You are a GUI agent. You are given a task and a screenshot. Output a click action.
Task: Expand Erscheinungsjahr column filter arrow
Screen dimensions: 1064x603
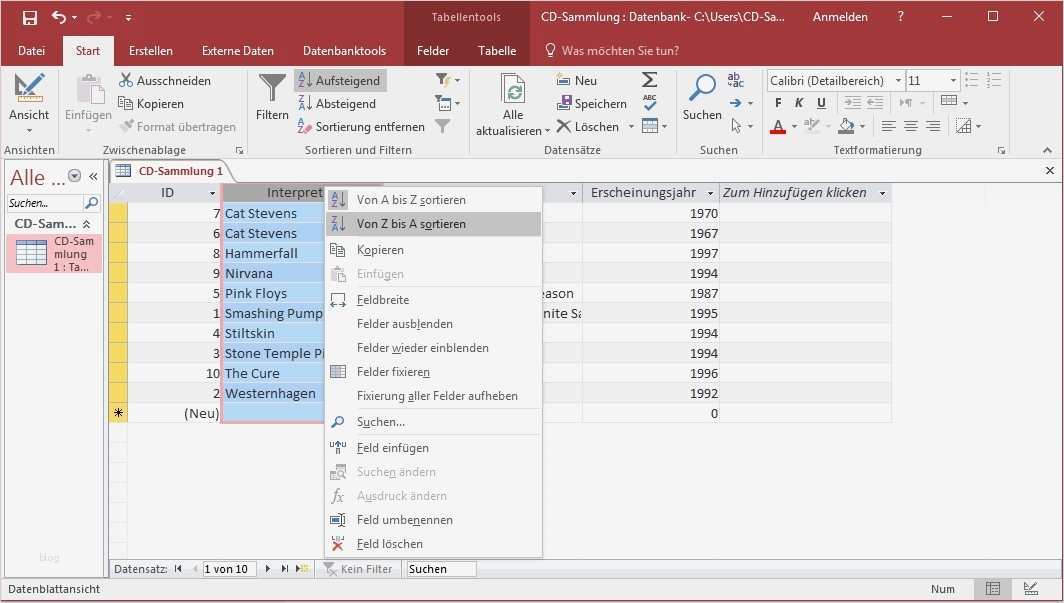[x=710, y=193]
